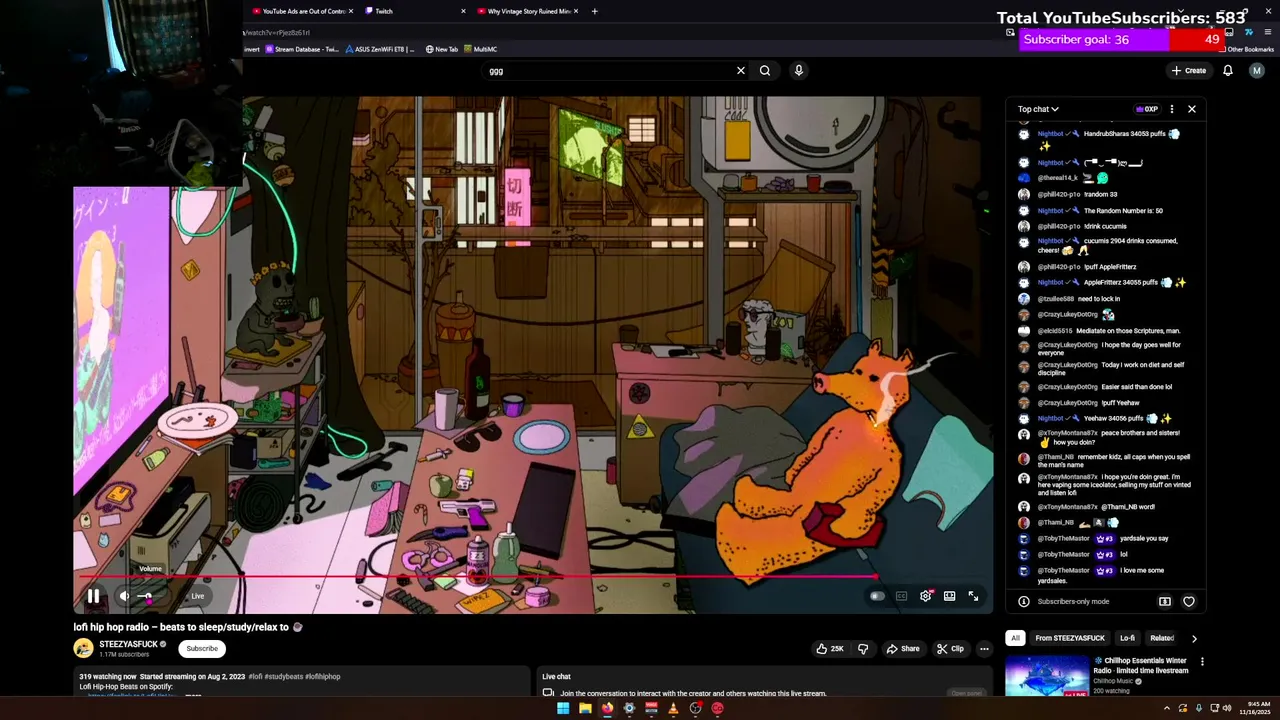The image size is (1280, 720).
Task: Open more actions menu beside the Clip button
Action: coord(984,648)
